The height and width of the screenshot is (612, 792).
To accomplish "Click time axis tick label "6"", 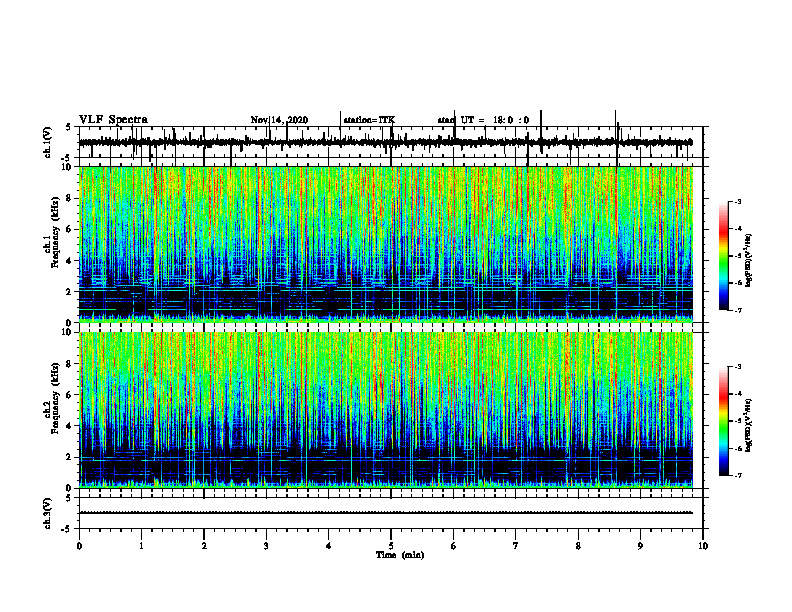I will 454,546.
